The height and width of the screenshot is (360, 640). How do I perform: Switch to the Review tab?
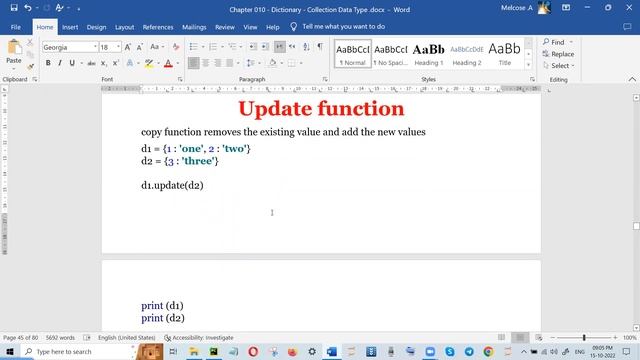click(x=225, y=27)
